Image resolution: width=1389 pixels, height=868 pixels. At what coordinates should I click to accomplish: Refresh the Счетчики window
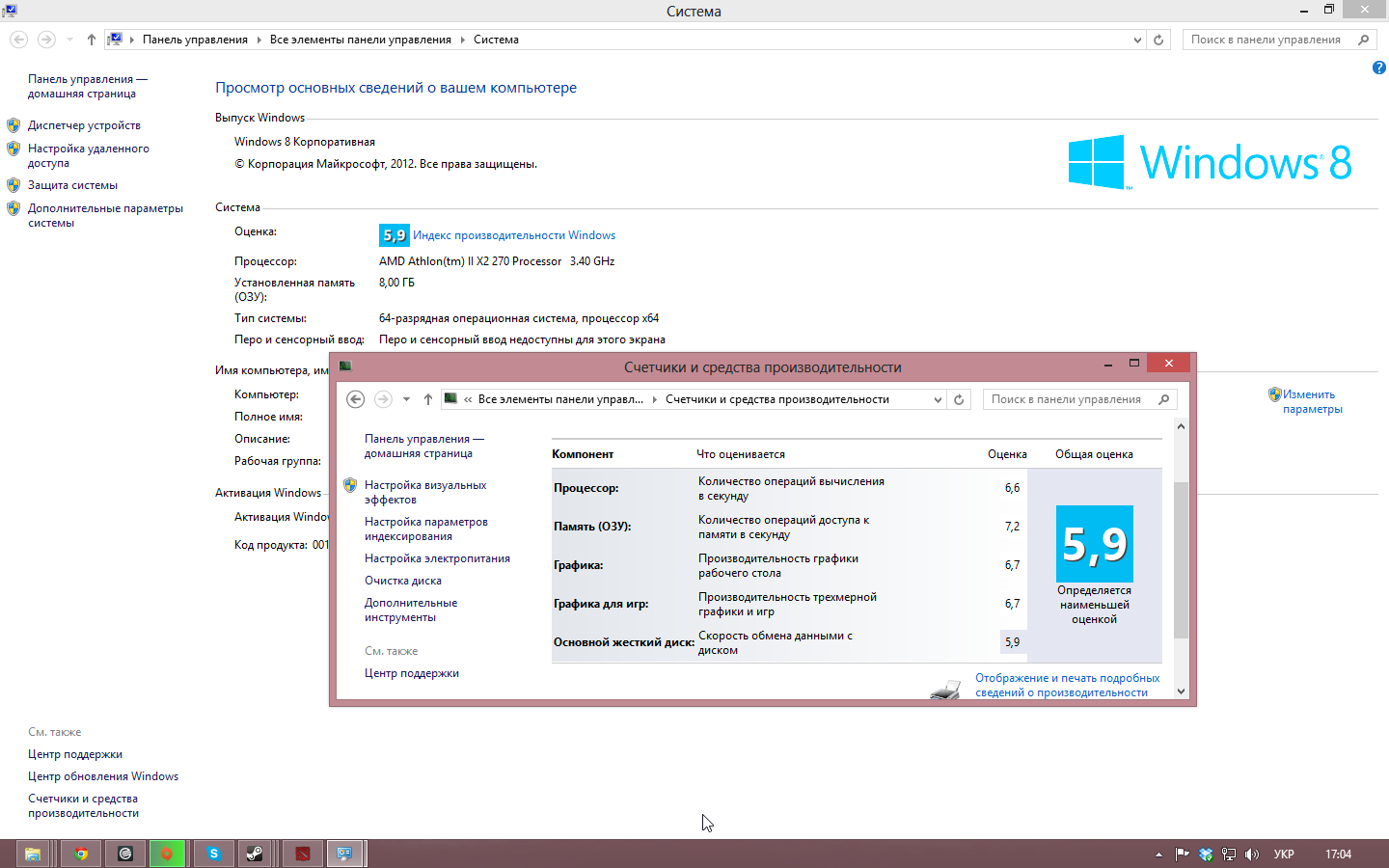click(x=959, y=399)
